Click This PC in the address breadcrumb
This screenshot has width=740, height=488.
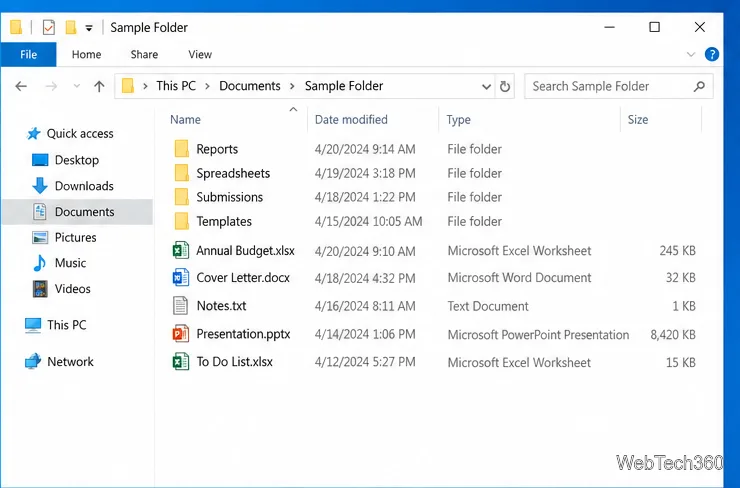coord(176,86)
